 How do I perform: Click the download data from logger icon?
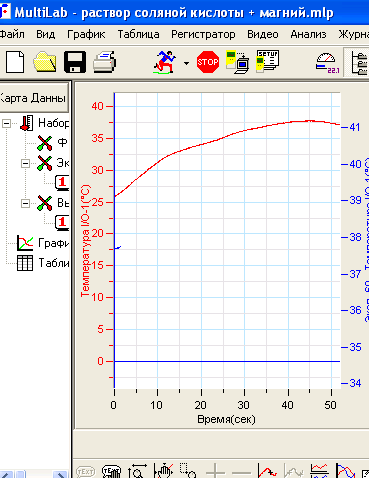(x=237, y=62)
